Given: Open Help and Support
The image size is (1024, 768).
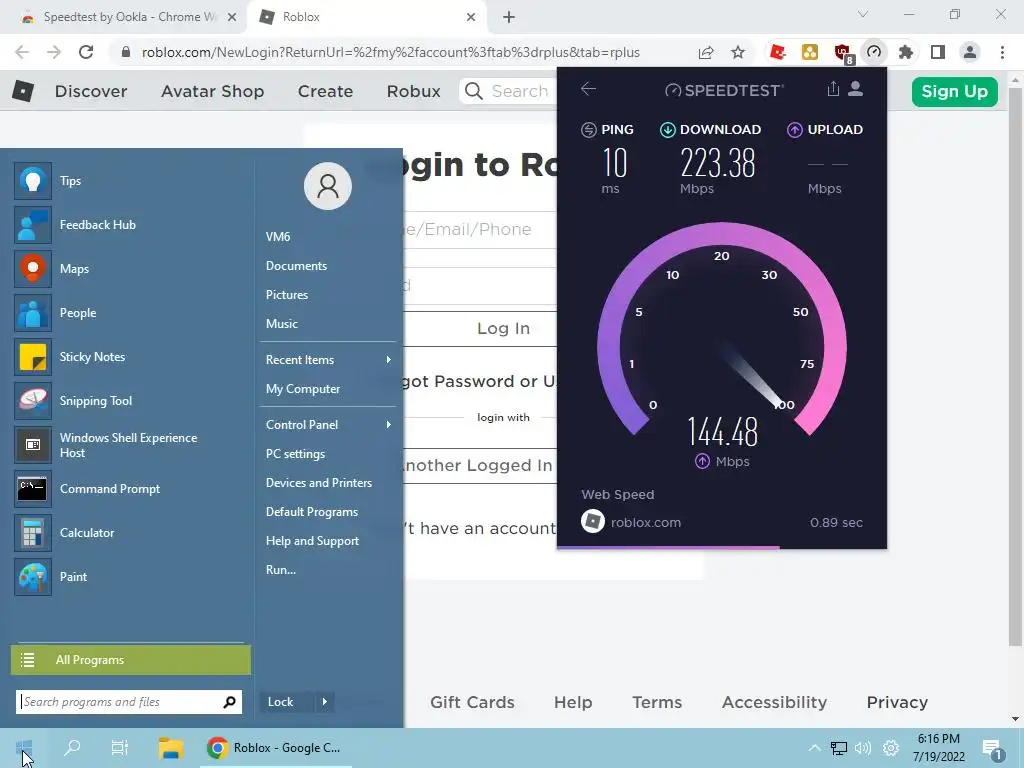Looking at the screenshot, I should coord(312,541).
